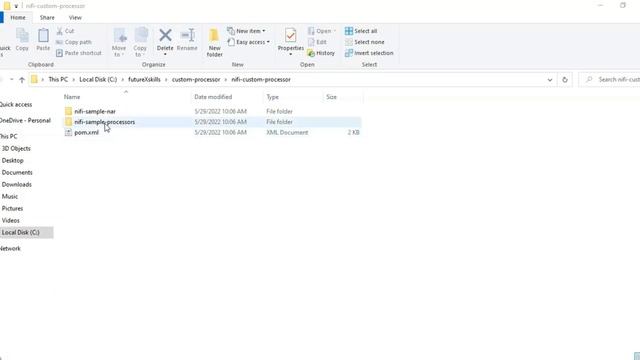The height and width of the screenshot is (360, 640).
Task: Sort by the Date modified column header
Action: [213, 97]
